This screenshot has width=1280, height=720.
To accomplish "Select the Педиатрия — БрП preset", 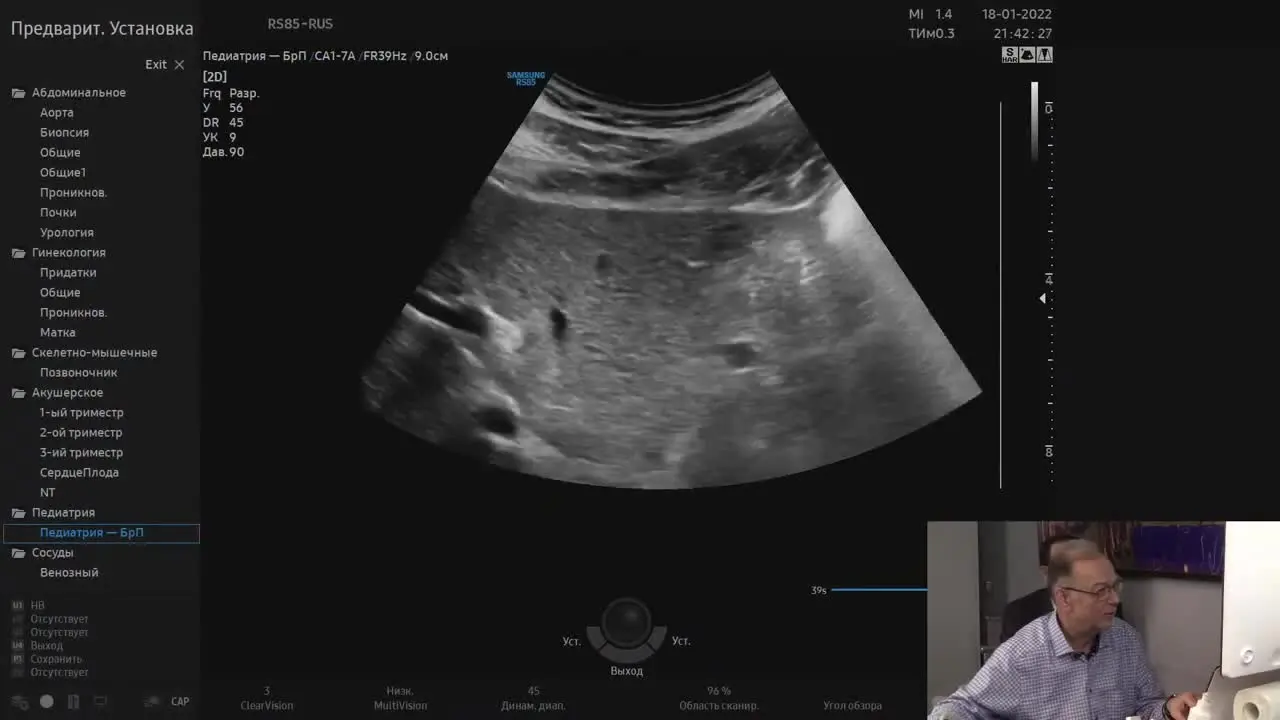I will [102, 533].
